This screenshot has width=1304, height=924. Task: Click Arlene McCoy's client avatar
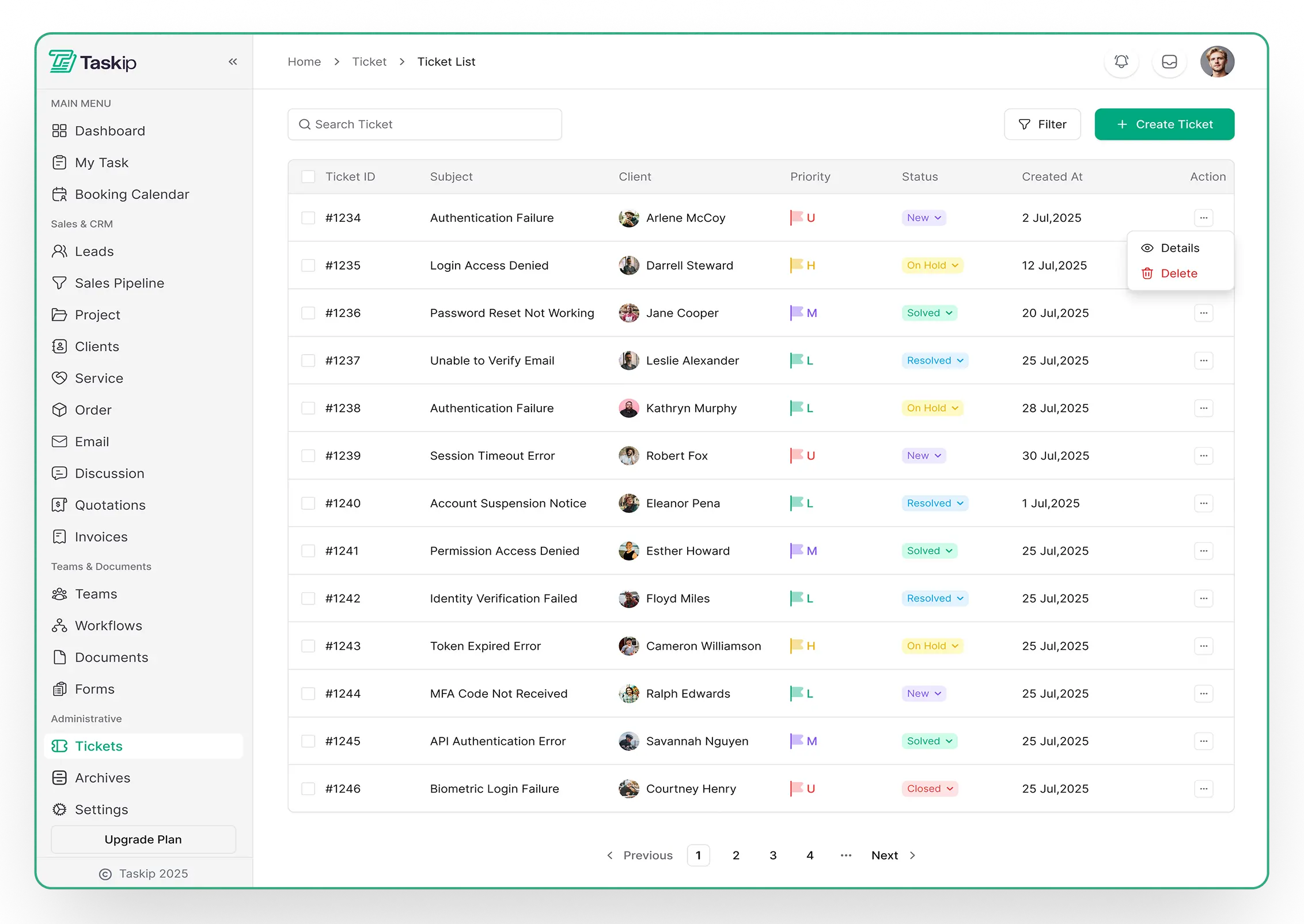coord(628,218)
